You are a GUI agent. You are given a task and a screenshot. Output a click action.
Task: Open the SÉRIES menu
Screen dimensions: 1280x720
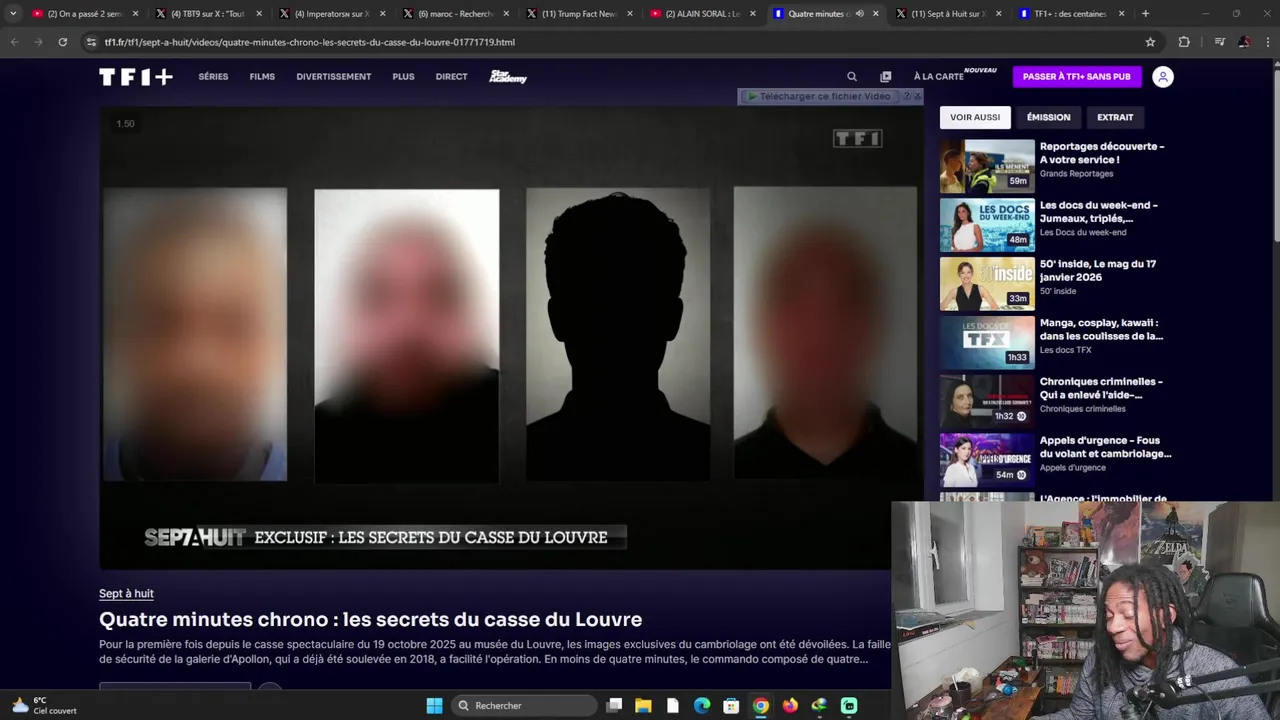[213, 77]
